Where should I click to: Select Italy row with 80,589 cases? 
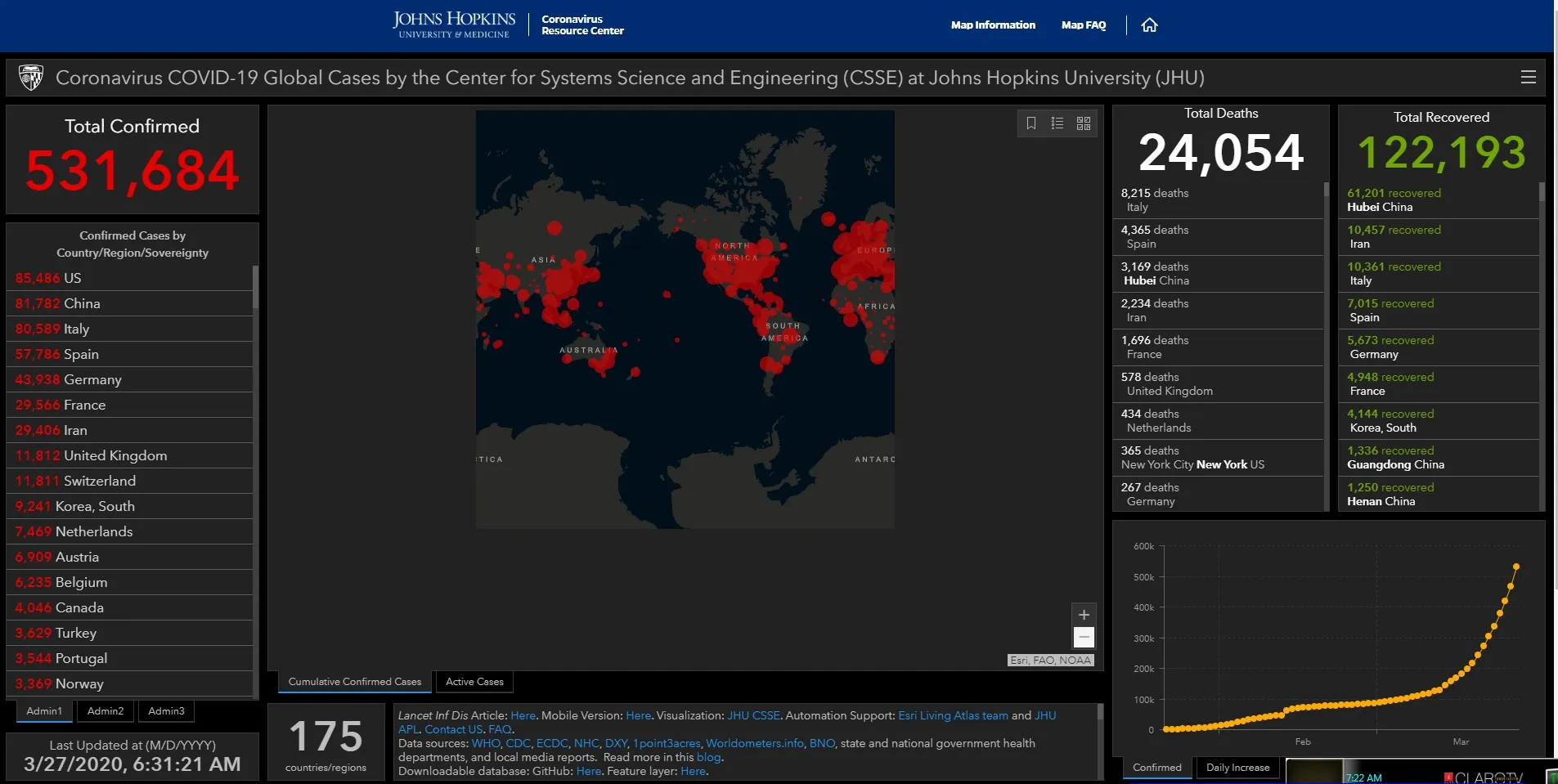130,329
